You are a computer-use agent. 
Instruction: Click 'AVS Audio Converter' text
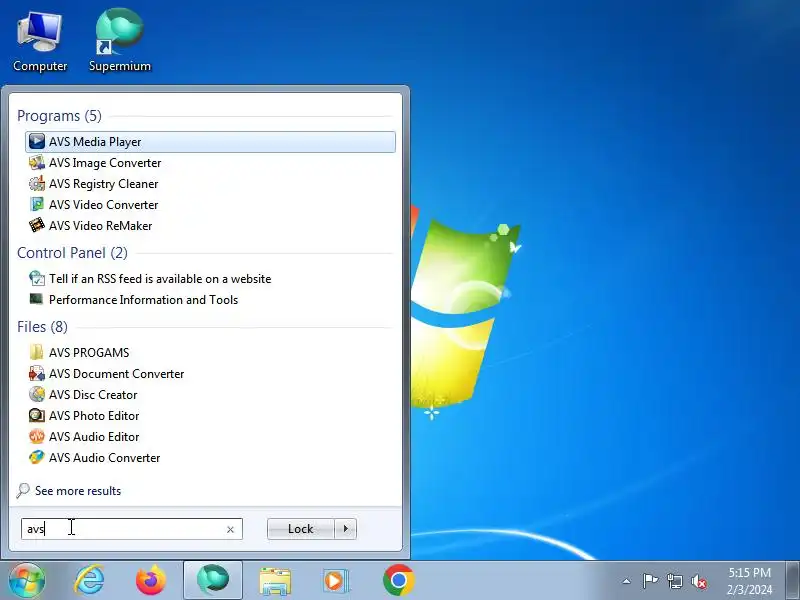(x=105, y=458)
